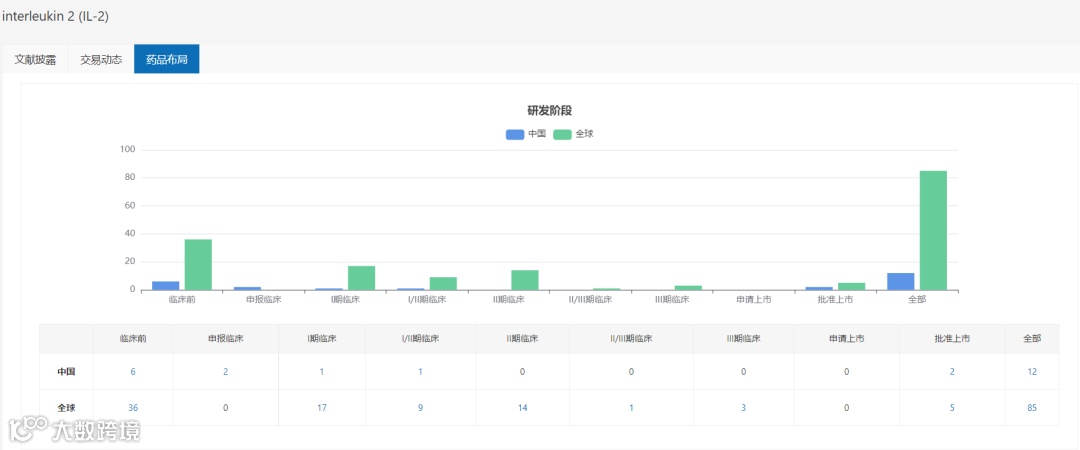Open 中国 I/II期临床 value 1 link
Screen dimensions: 1080x450
click(x=420, y=371)
